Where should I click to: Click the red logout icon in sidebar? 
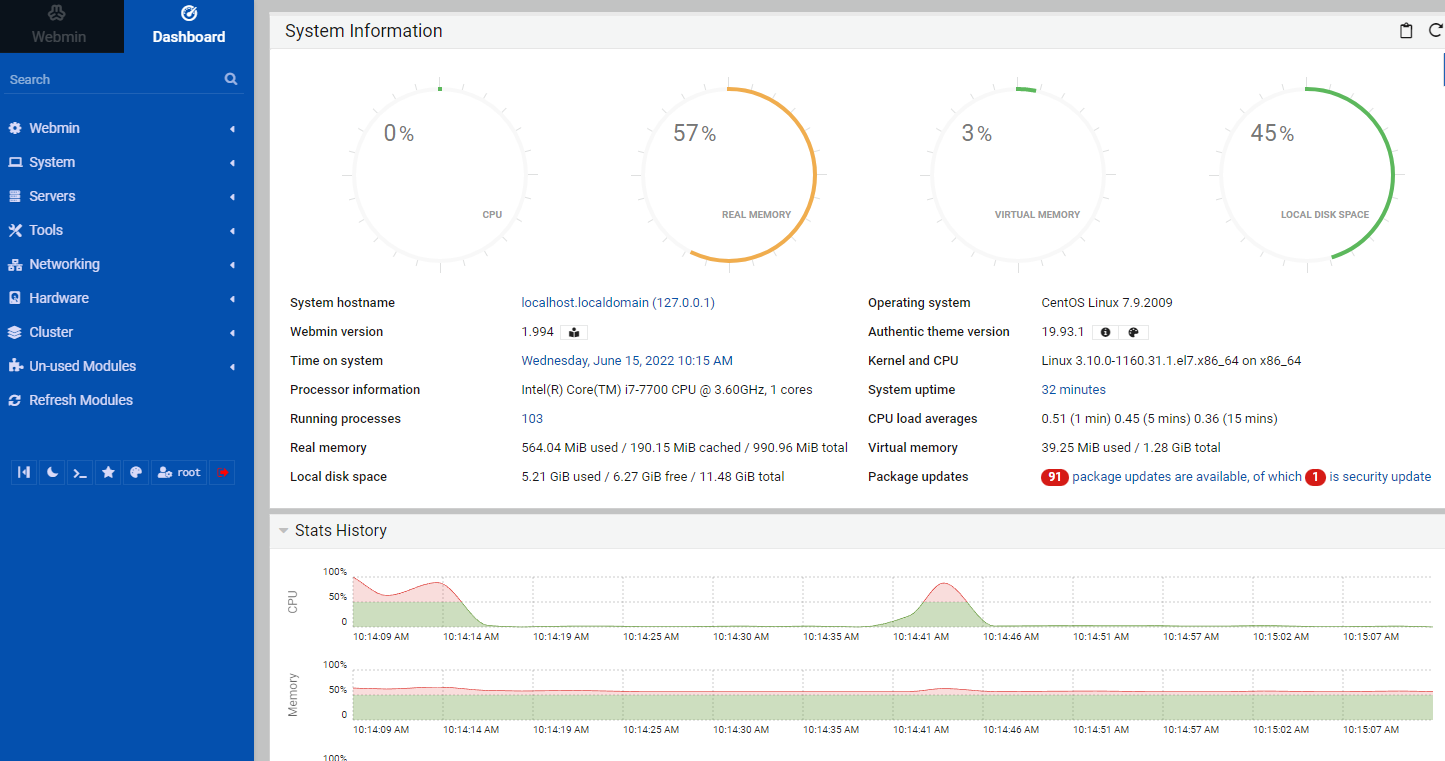coord(222,473)
